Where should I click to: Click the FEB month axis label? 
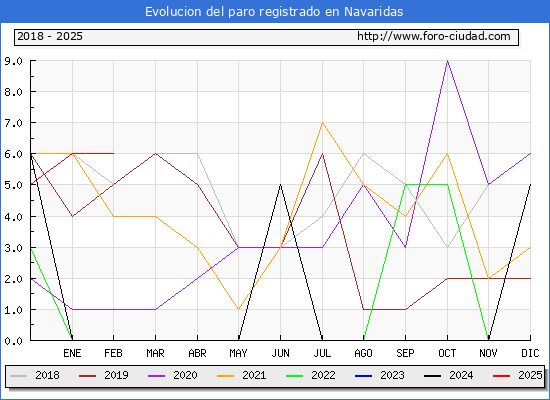[x=114, y=353]
